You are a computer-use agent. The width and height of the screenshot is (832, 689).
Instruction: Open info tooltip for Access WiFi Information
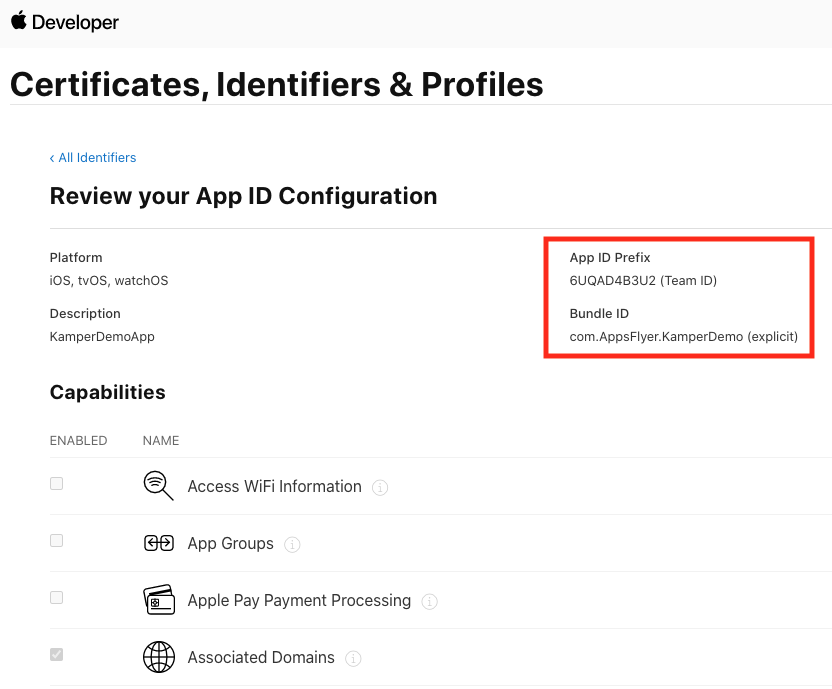pos(380,488)
